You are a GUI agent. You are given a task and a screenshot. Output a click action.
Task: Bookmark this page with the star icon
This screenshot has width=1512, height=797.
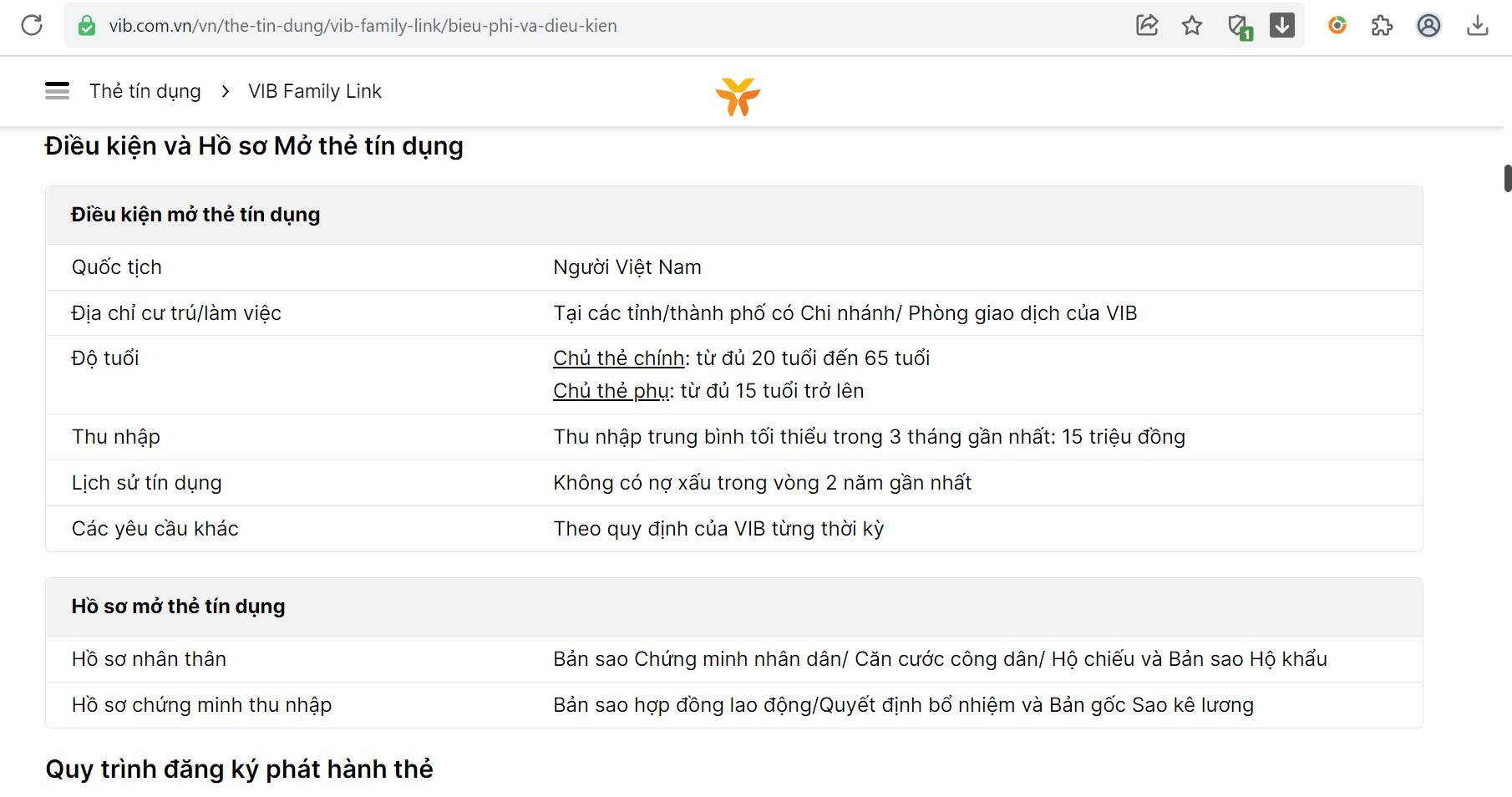coord(1192,25)
